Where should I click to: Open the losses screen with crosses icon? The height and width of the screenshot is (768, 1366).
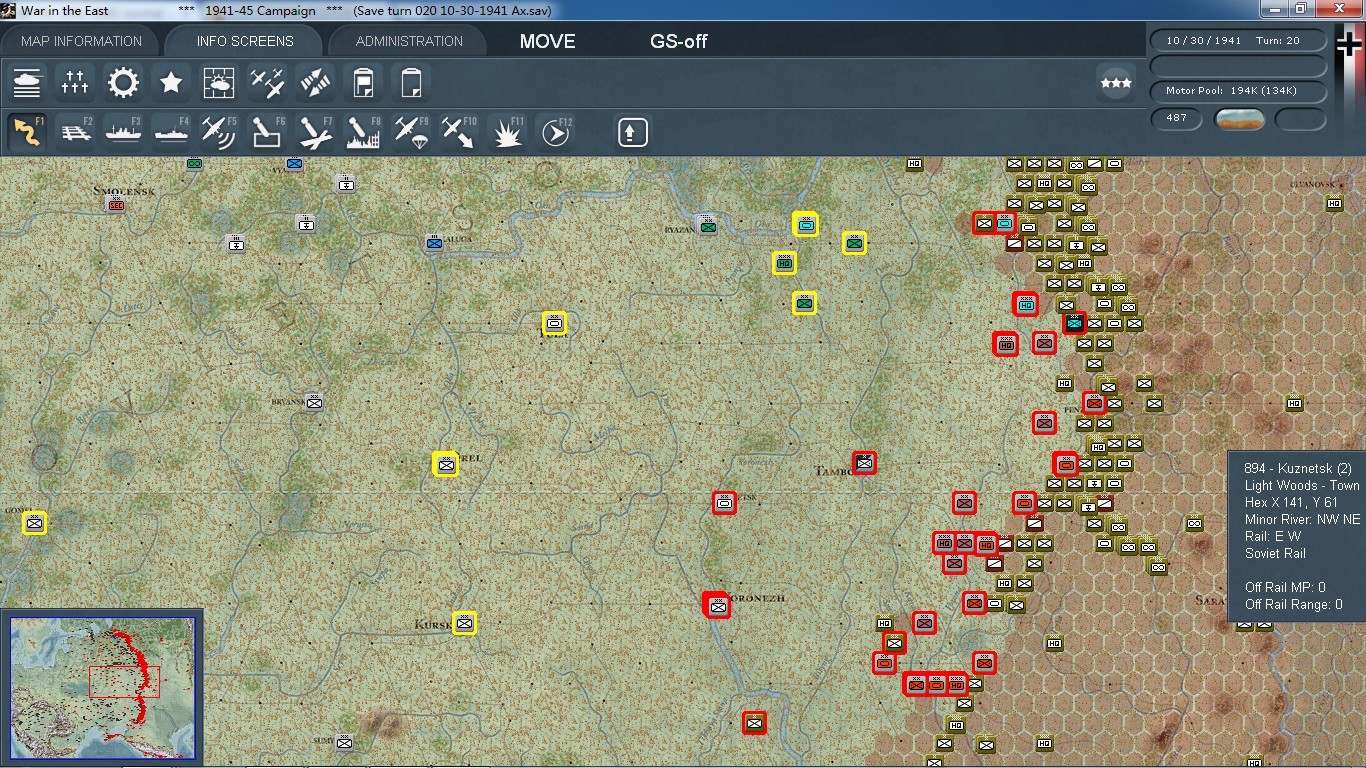[75, 83]
